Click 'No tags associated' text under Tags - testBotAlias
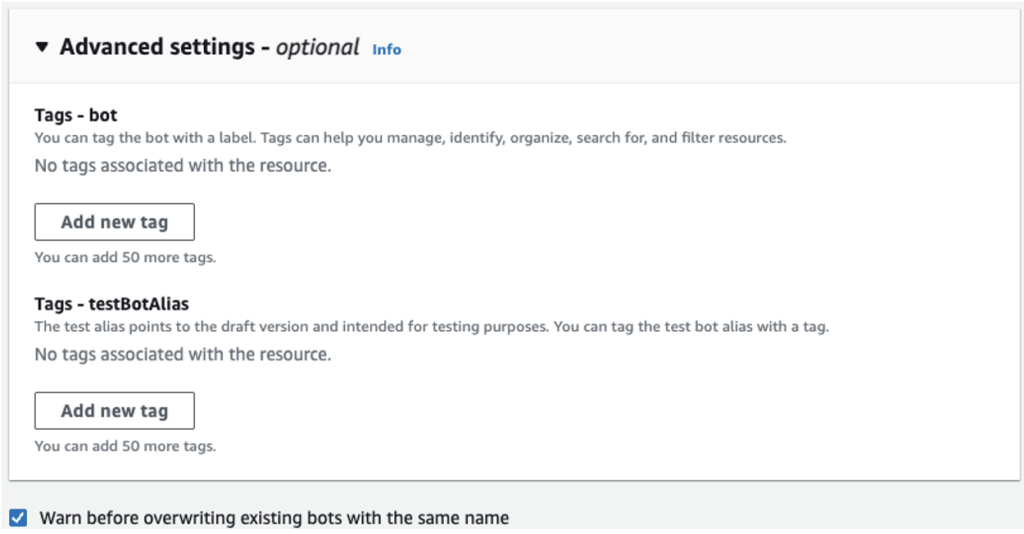 point(182,354)
